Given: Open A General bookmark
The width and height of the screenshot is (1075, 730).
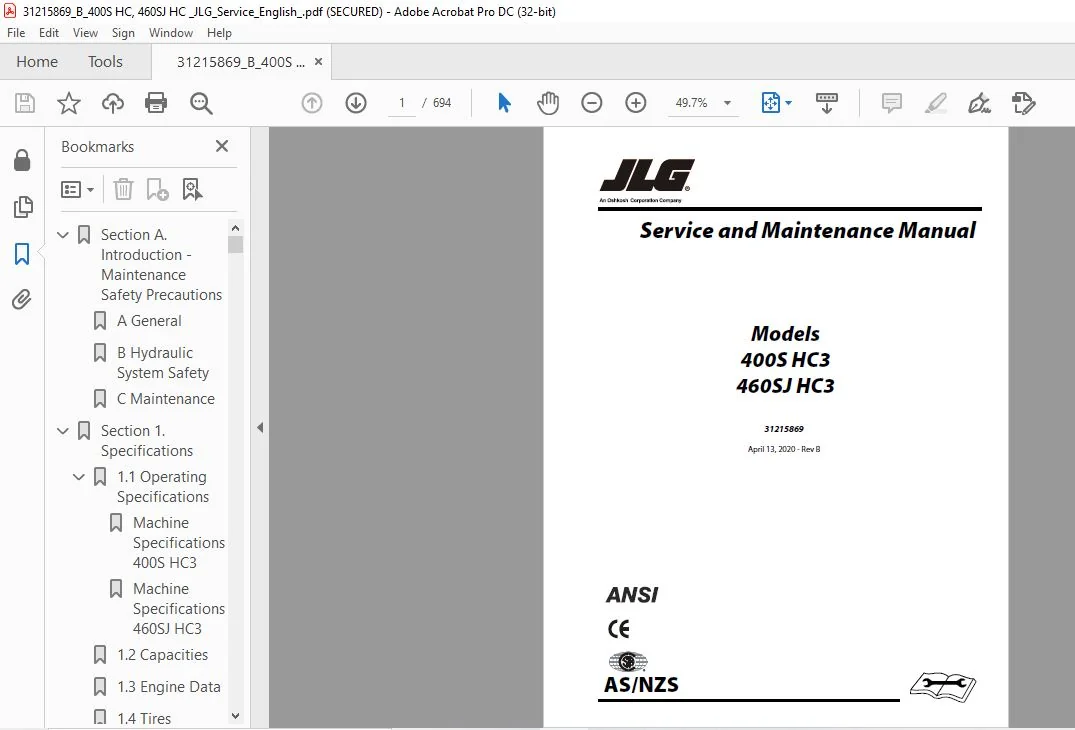Looking at the screenshot, I should 149,321.
